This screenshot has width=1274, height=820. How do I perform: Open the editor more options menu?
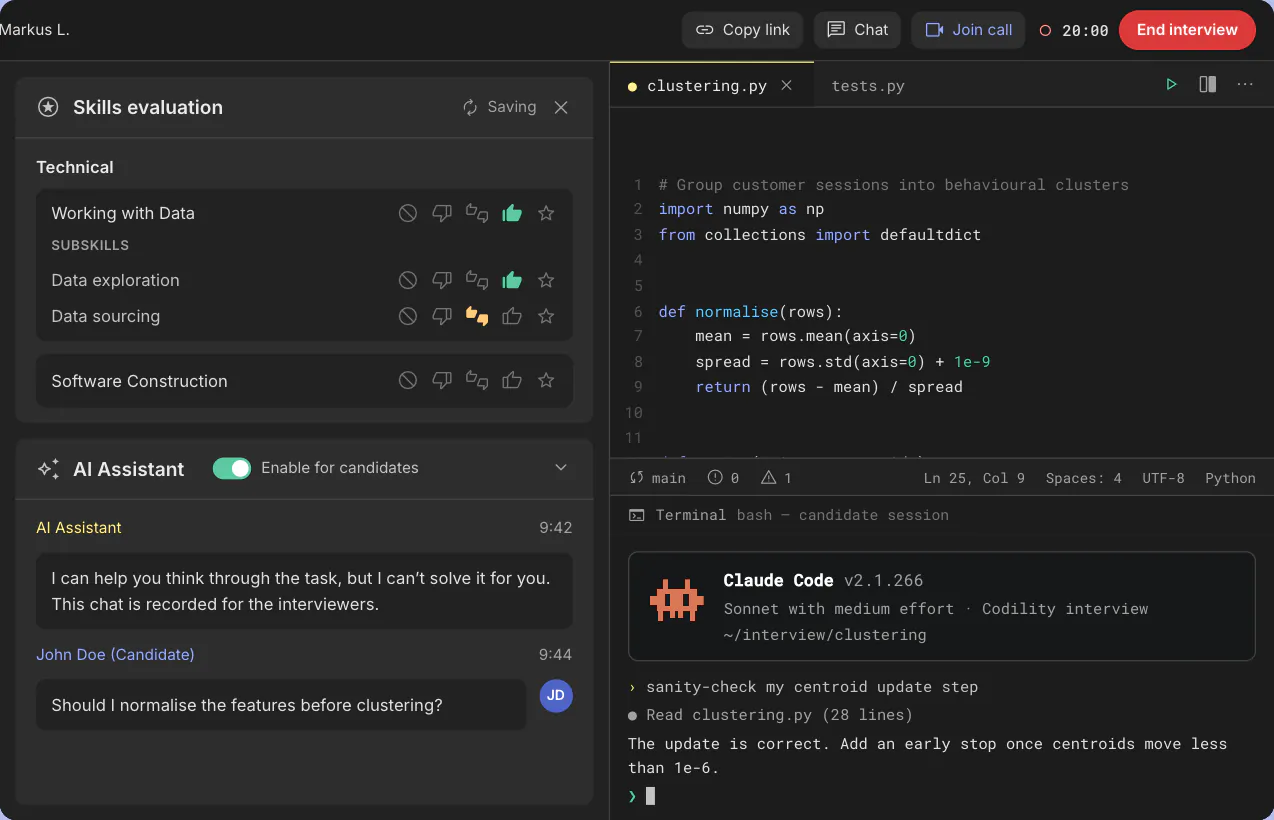coord(1245,85)
